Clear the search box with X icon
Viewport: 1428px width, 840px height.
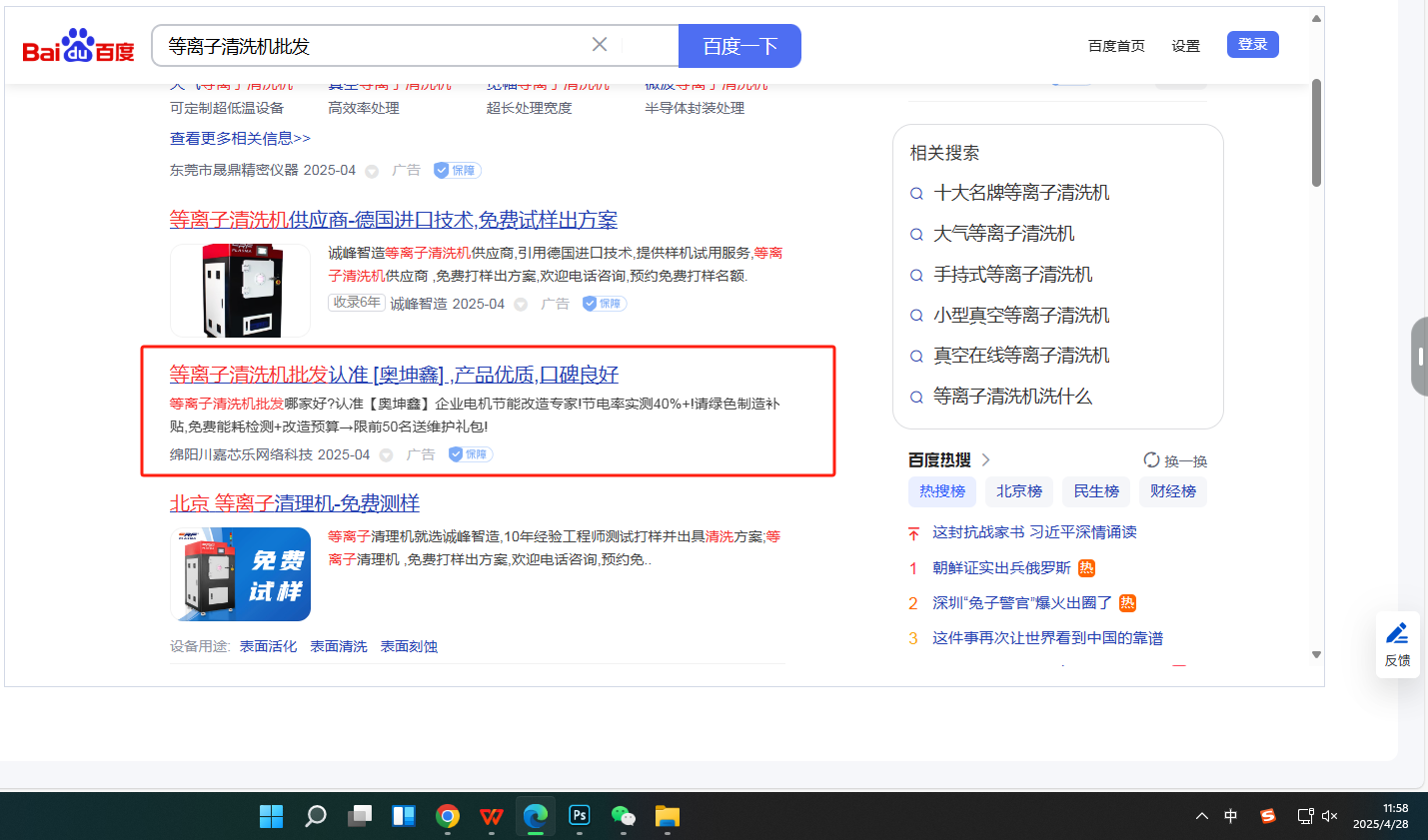click(x=600, y=45)
